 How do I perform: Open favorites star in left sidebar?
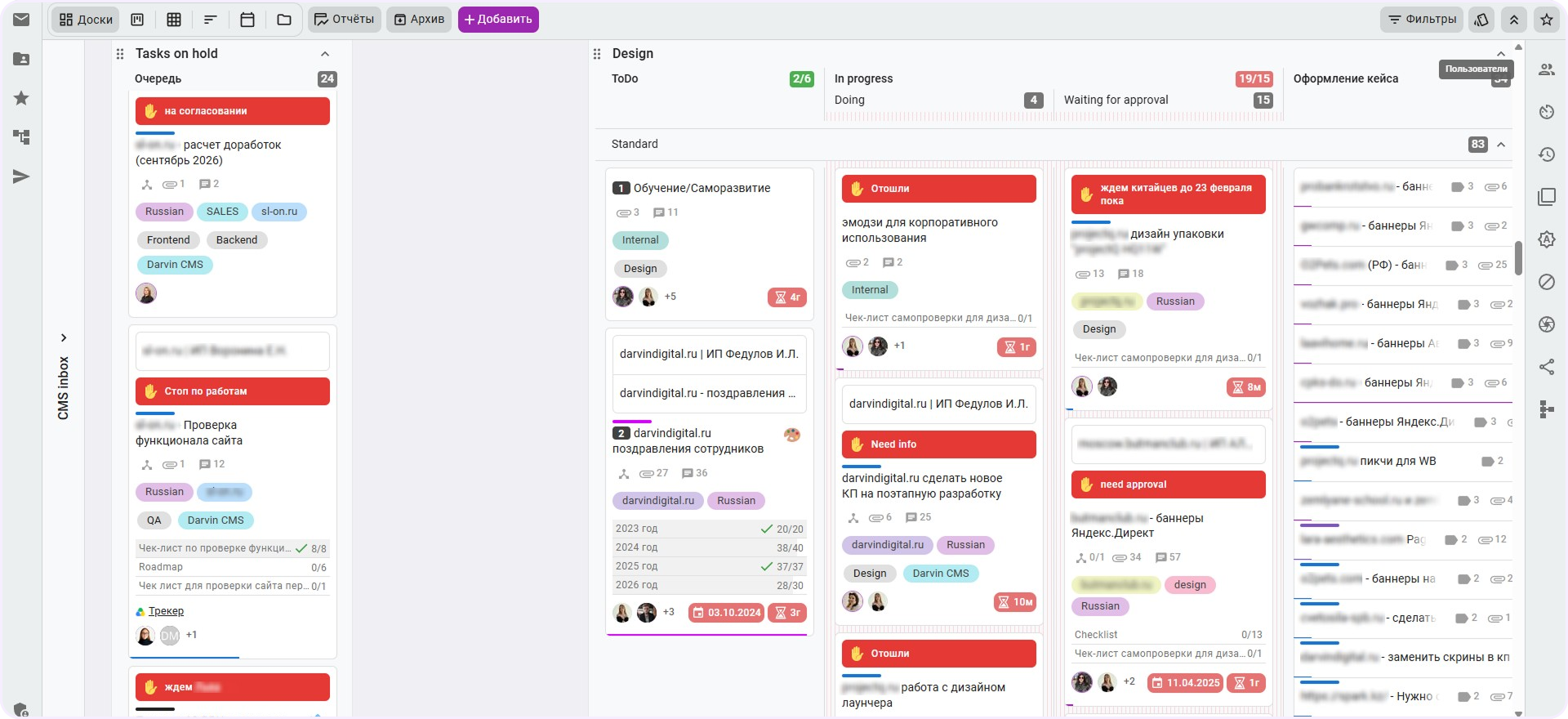(x=21, y=98)
